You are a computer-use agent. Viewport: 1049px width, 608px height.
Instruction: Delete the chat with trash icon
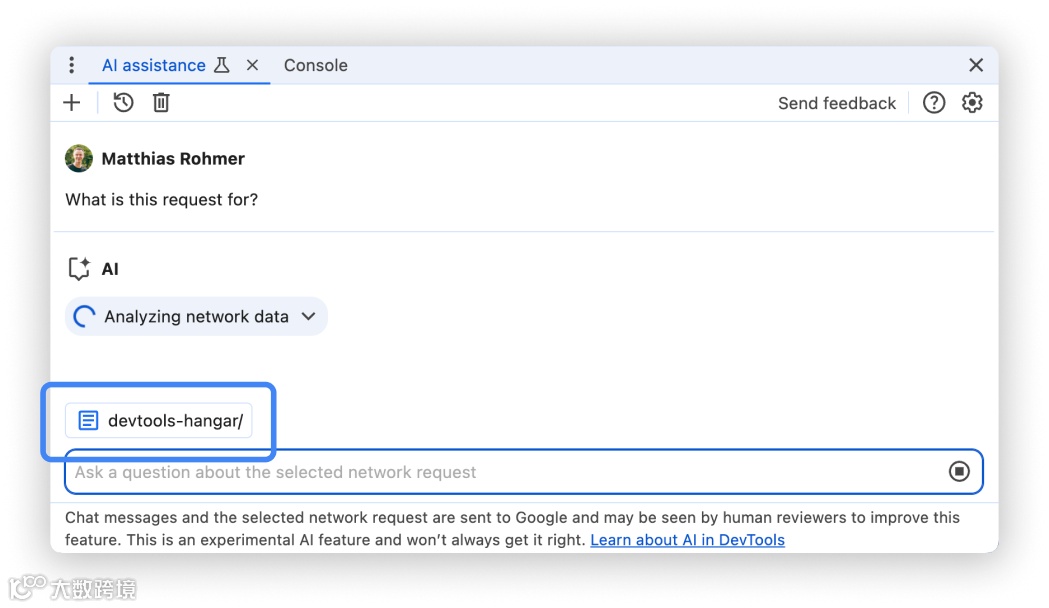pos(161,103)
